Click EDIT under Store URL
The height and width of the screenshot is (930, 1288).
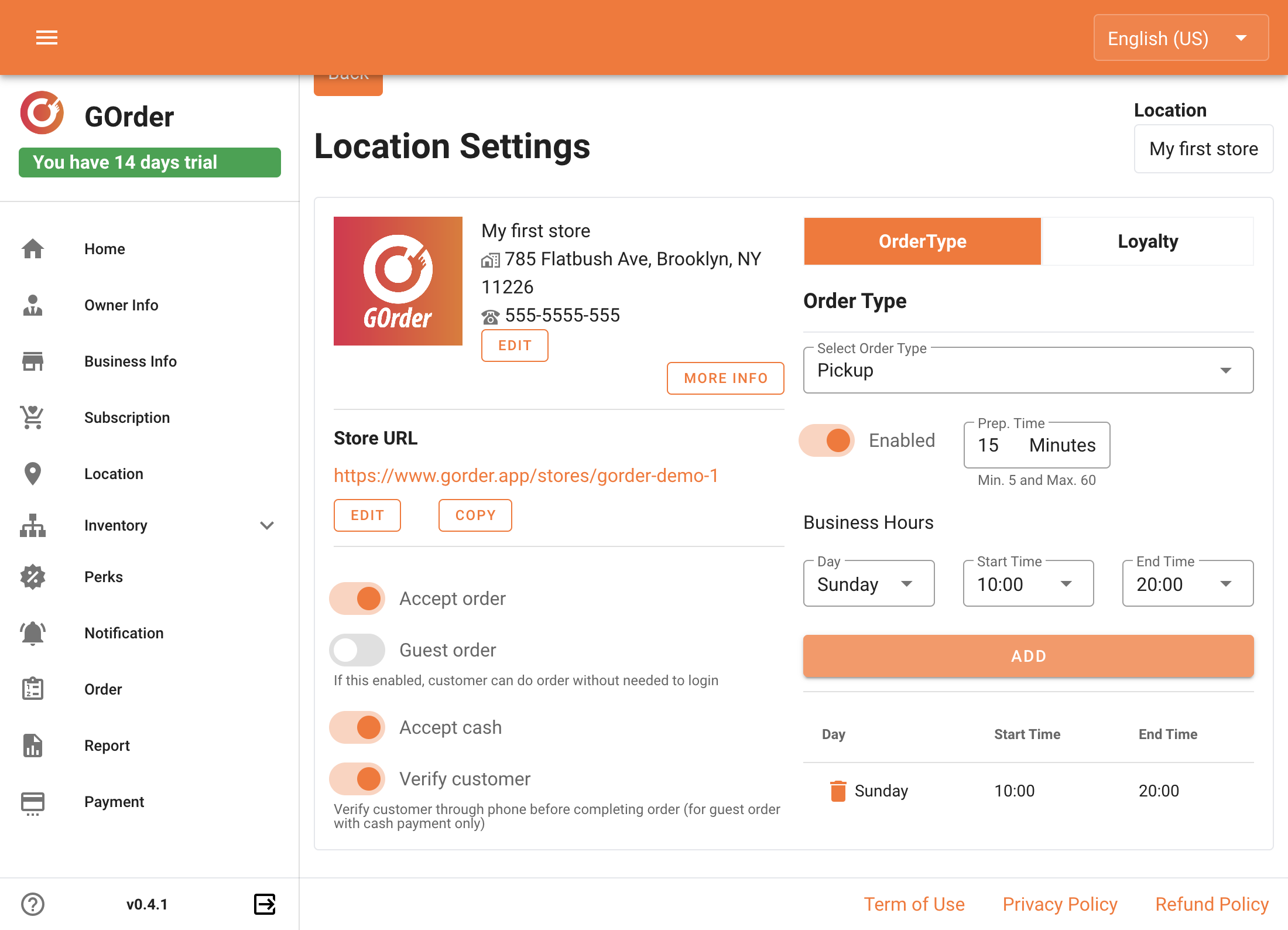(x=367, y=515)
